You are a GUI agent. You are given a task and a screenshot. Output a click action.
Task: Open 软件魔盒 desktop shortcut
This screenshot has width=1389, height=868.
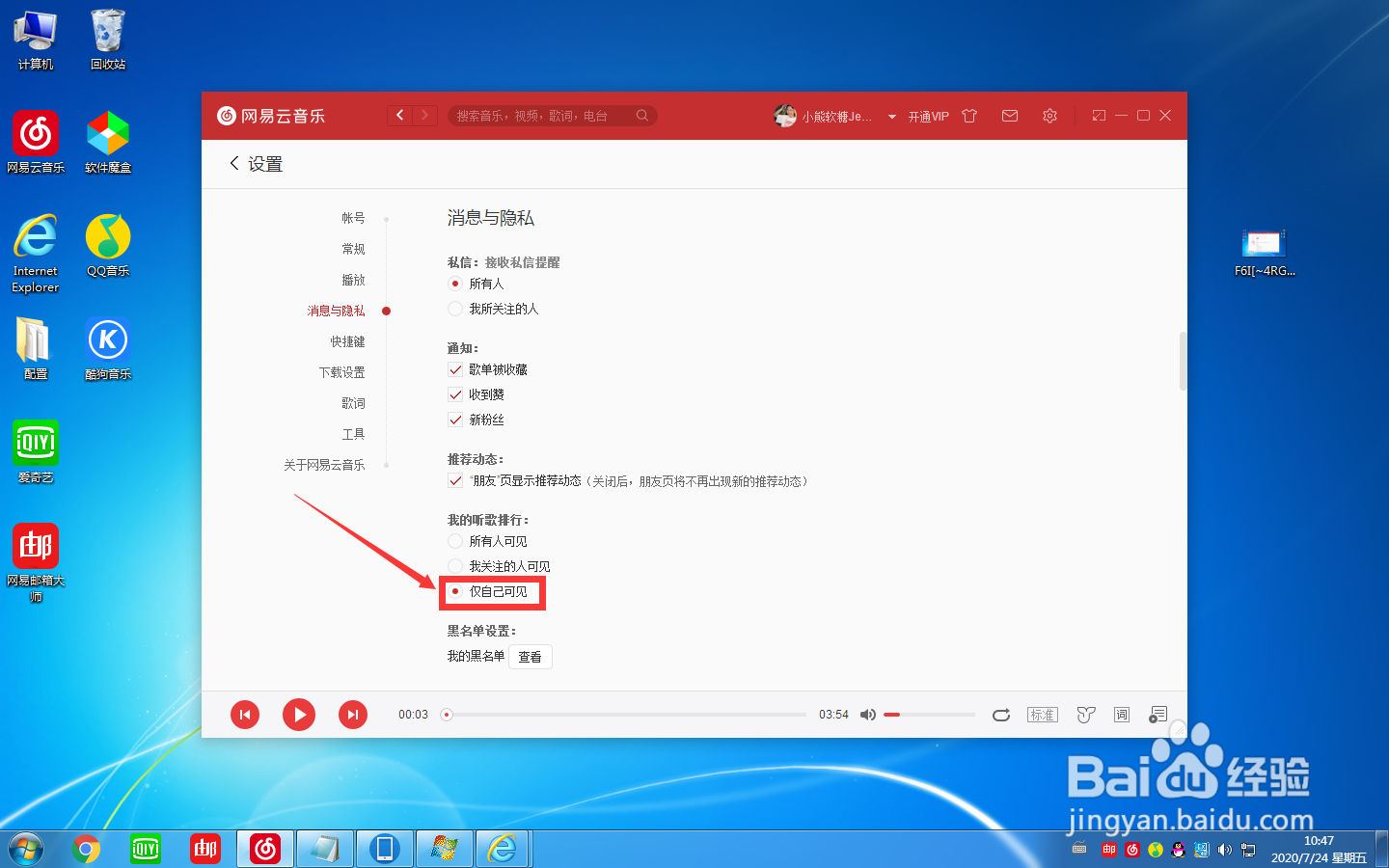[x=108, y=142]
